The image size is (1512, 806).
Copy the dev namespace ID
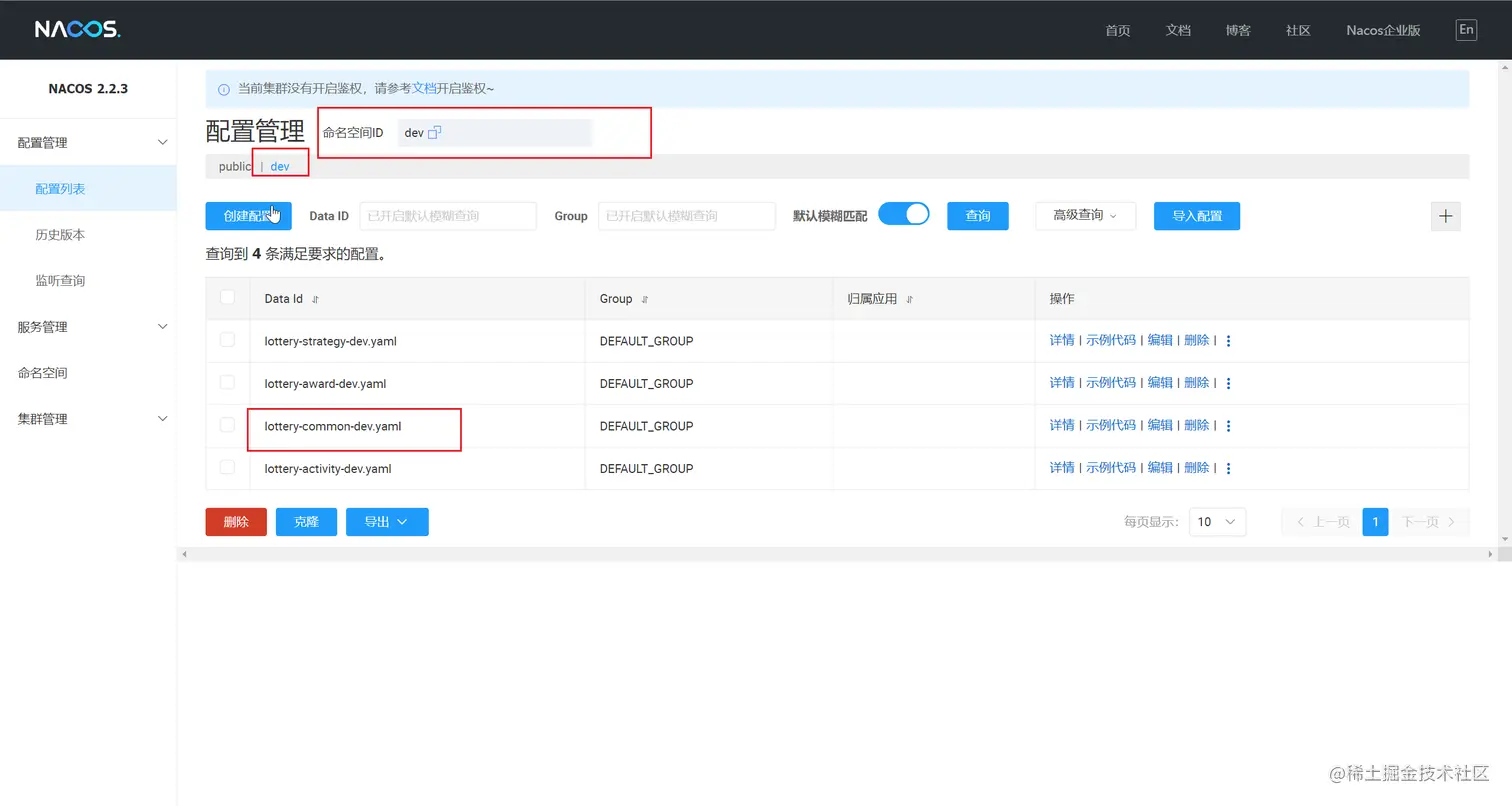pyautogui.click(x=434, y=133)
